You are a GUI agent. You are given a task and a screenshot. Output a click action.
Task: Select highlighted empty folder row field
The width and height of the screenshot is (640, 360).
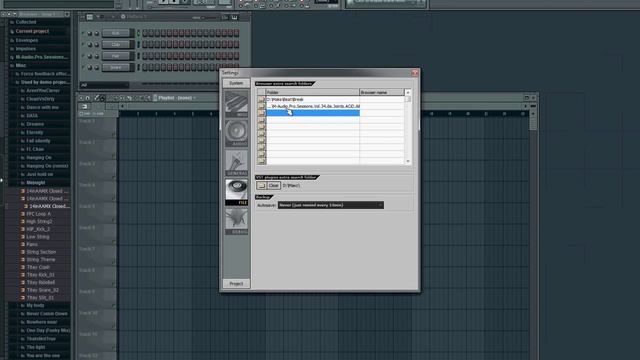pyautogui.click(x=313, y=113)
